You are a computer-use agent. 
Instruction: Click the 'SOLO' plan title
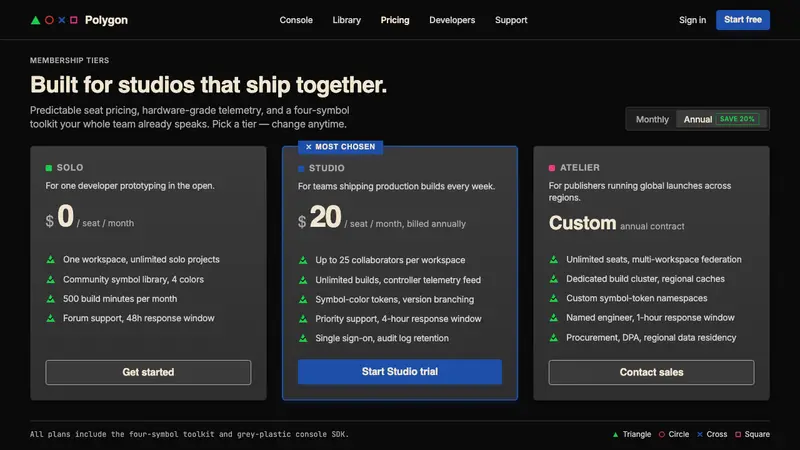pyautogui.click(x=70, y=167)
